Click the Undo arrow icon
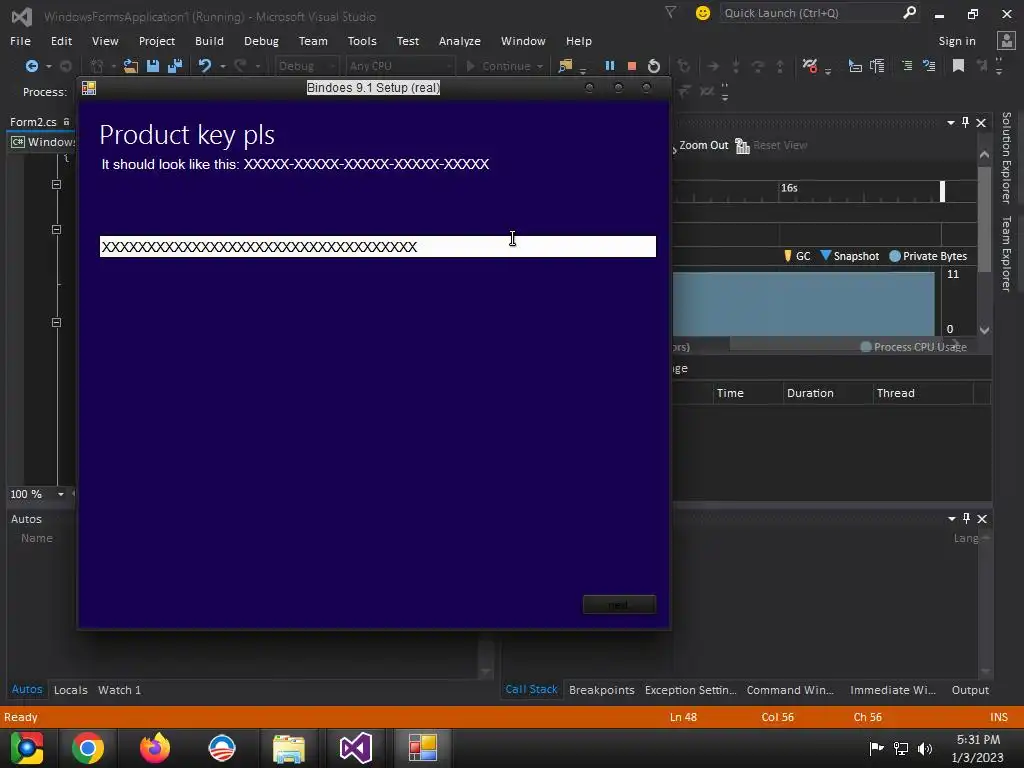Viewport: 1024px width, 768px height. (x=205, y=66)
